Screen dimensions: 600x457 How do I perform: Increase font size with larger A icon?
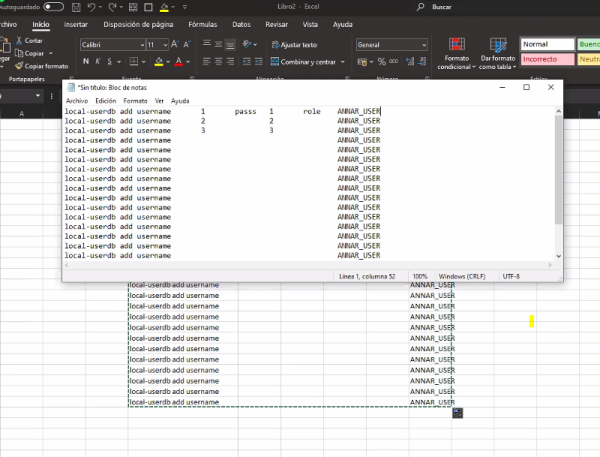174,44
